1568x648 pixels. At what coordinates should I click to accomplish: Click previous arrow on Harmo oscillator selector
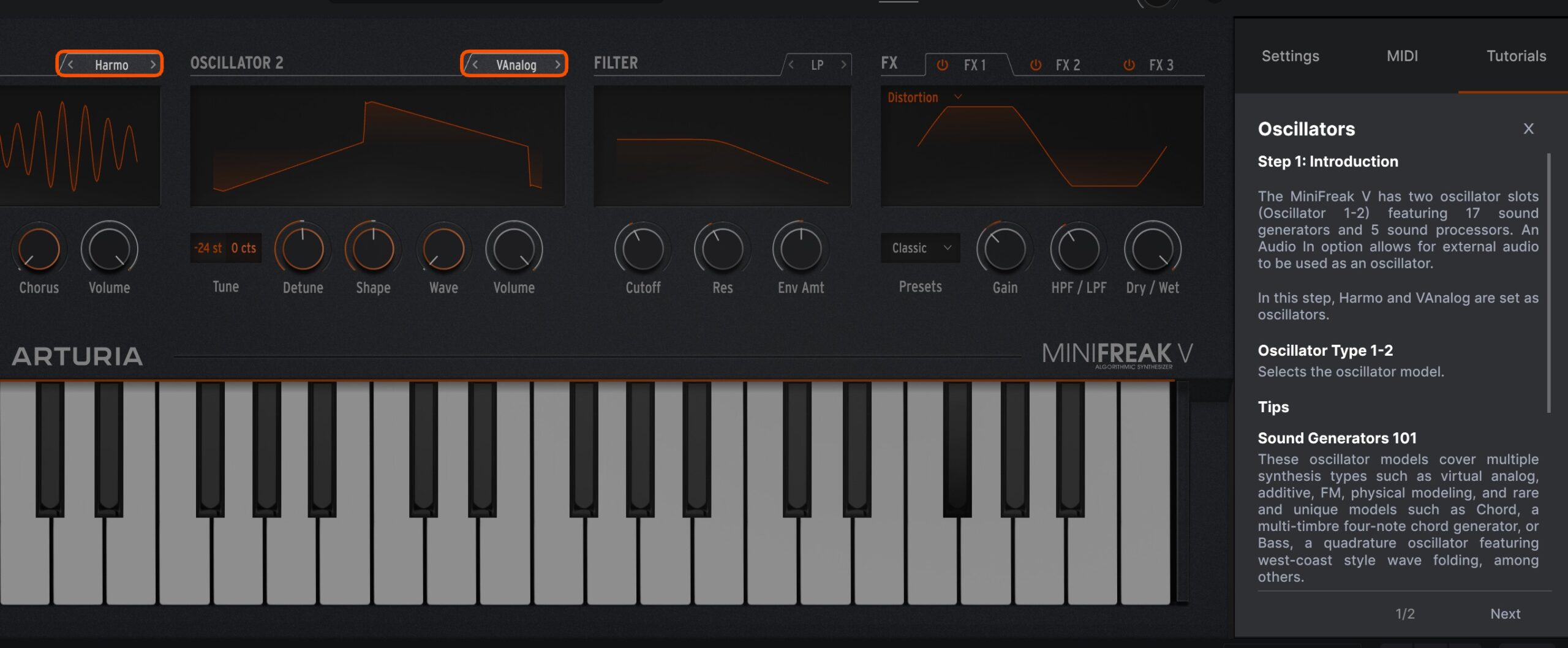pyautogui.click(x=70, y=64)
